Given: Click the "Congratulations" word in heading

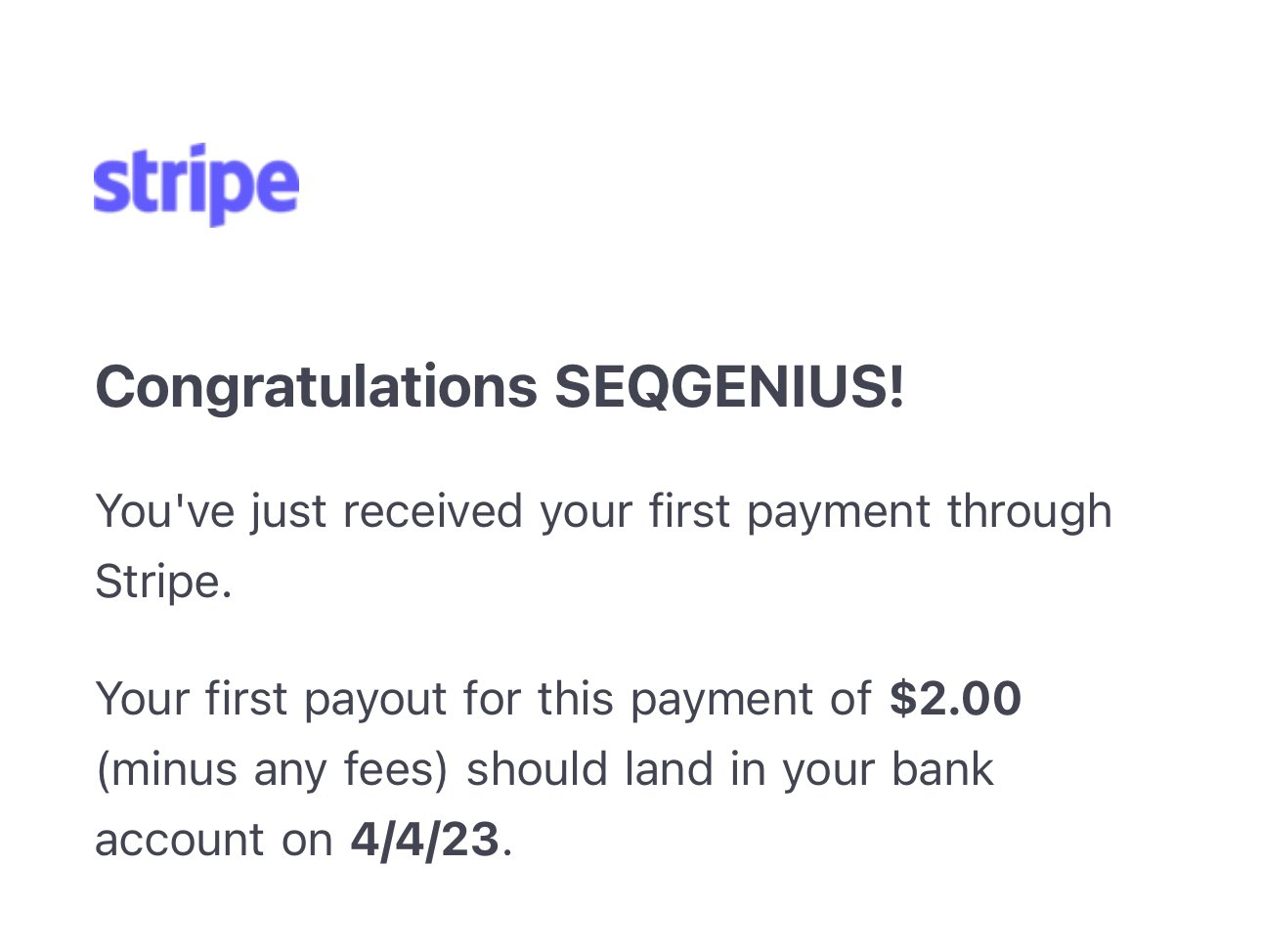Looking at the screenshot, I should click(317, 388).
